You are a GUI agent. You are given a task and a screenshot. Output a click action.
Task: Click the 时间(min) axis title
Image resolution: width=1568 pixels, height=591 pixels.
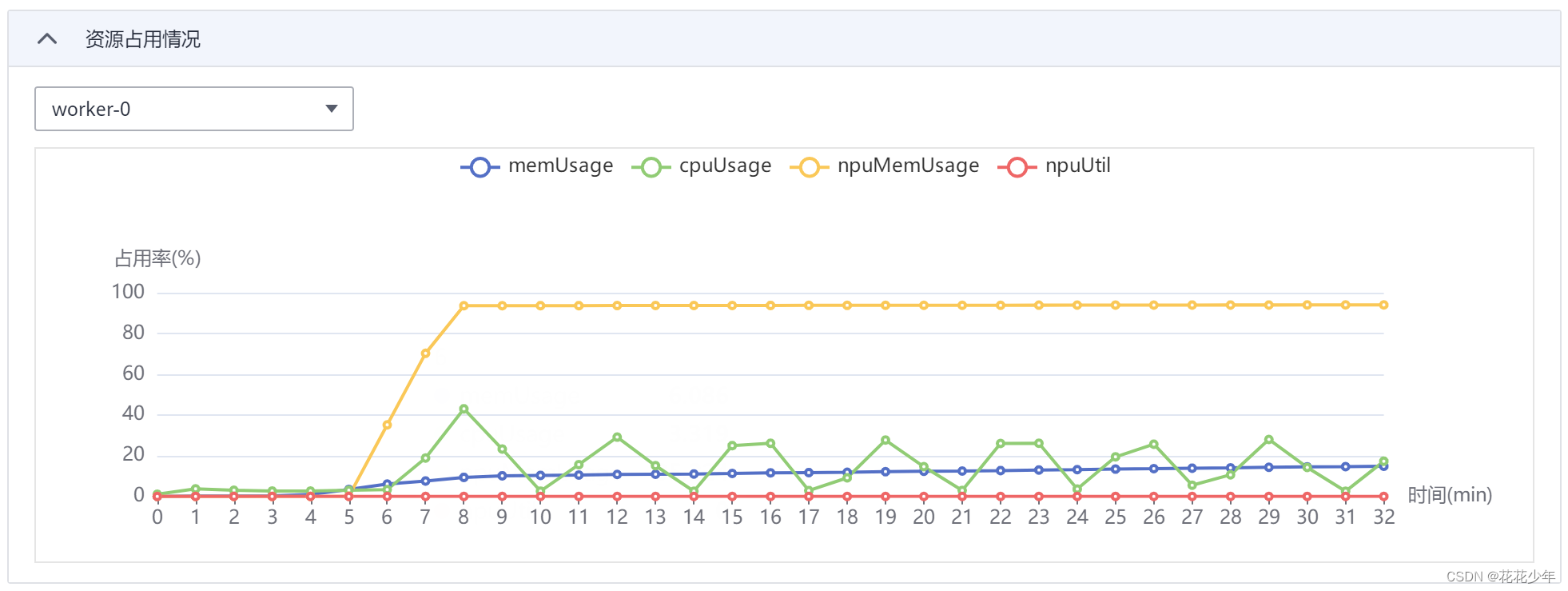point(1450,495)
